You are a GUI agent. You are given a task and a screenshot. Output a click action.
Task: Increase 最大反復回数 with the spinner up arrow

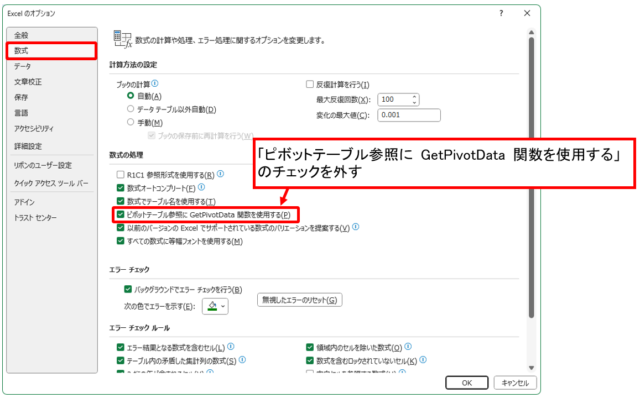[x=414, y=97]
